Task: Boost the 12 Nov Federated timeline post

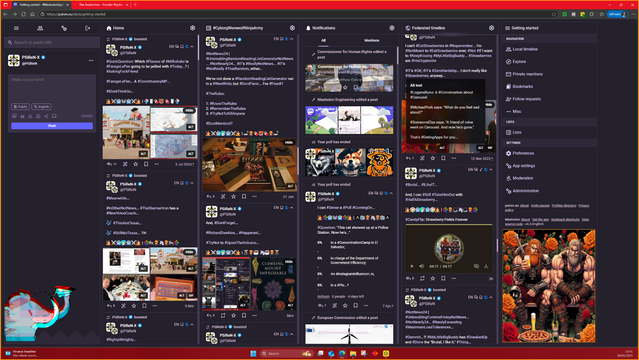Action: [x=422, y=158]
